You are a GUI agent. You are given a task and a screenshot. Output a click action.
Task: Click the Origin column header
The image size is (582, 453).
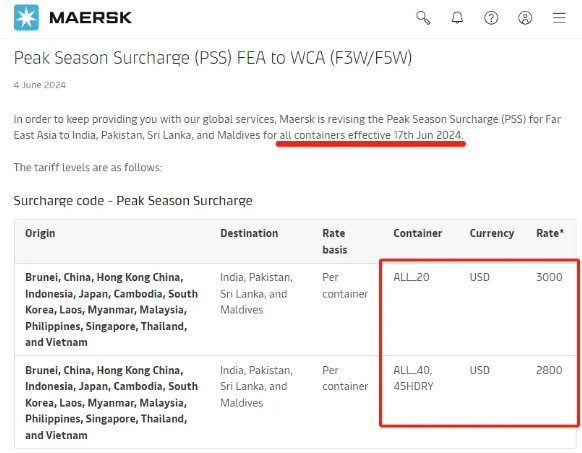[40, 233]
